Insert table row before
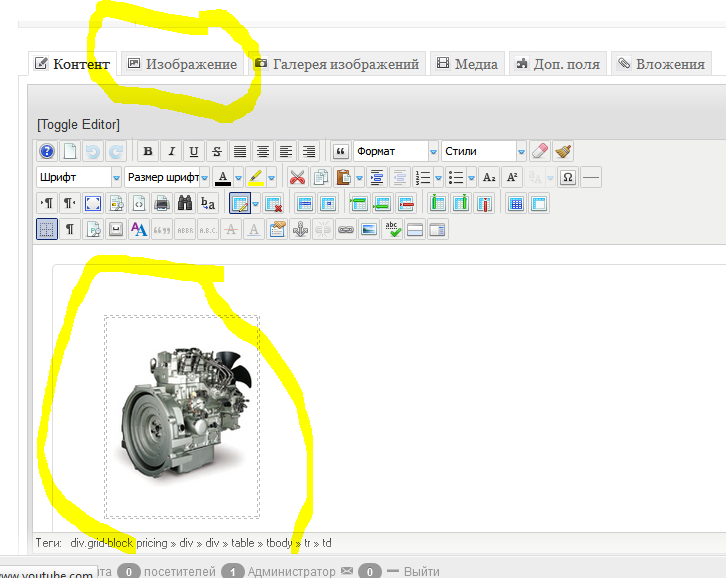The width and height of the screenshot is (726, 578). click(359, 203)
